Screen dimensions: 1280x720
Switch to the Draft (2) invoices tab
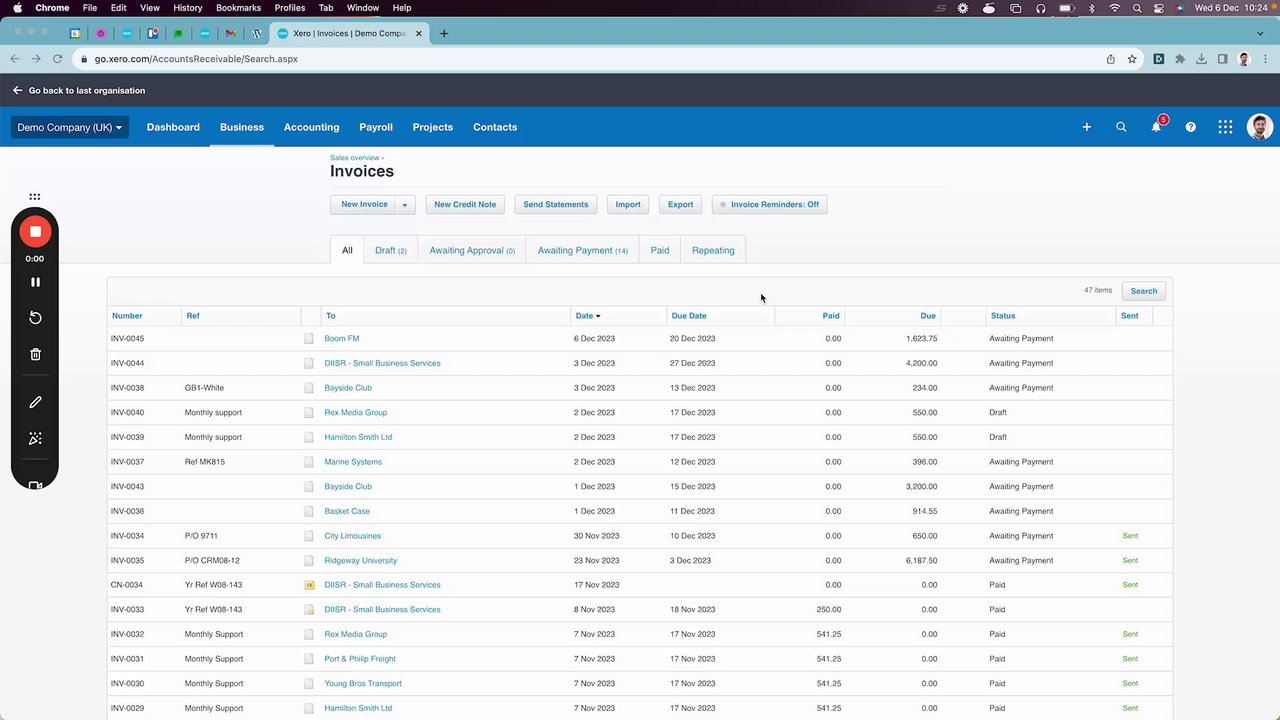(x=391, y=250)
